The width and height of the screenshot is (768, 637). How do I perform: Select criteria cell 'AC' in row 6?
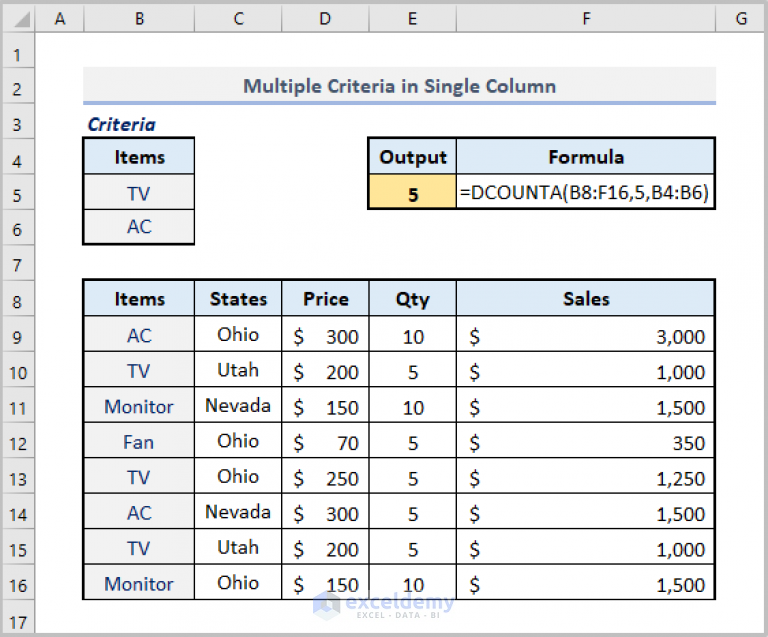(x=140, y=227)
